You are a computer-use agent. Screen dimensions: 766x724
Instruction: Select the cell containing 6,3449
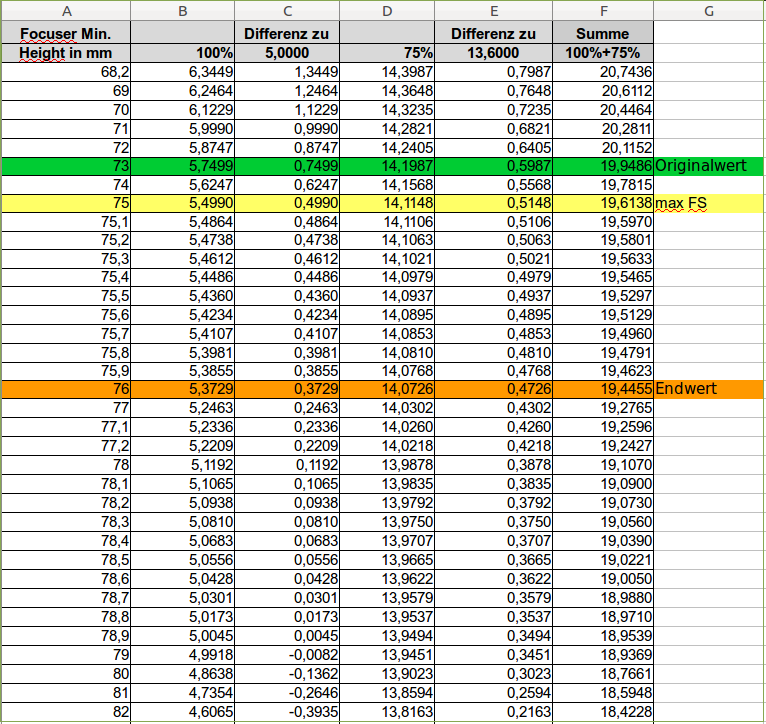click(183, 72)
